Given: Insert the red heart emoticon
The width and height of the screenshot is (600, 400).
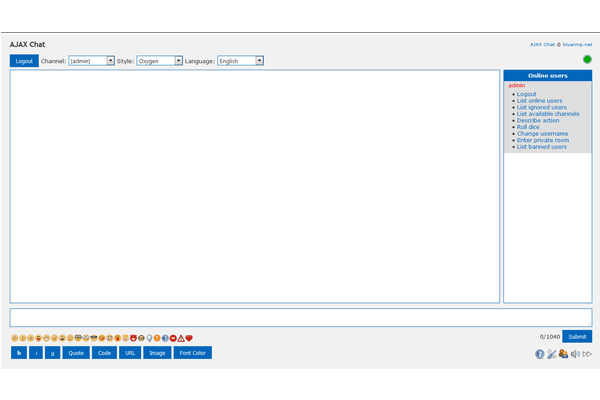Looking at the screenshot, I should point(189,338).
